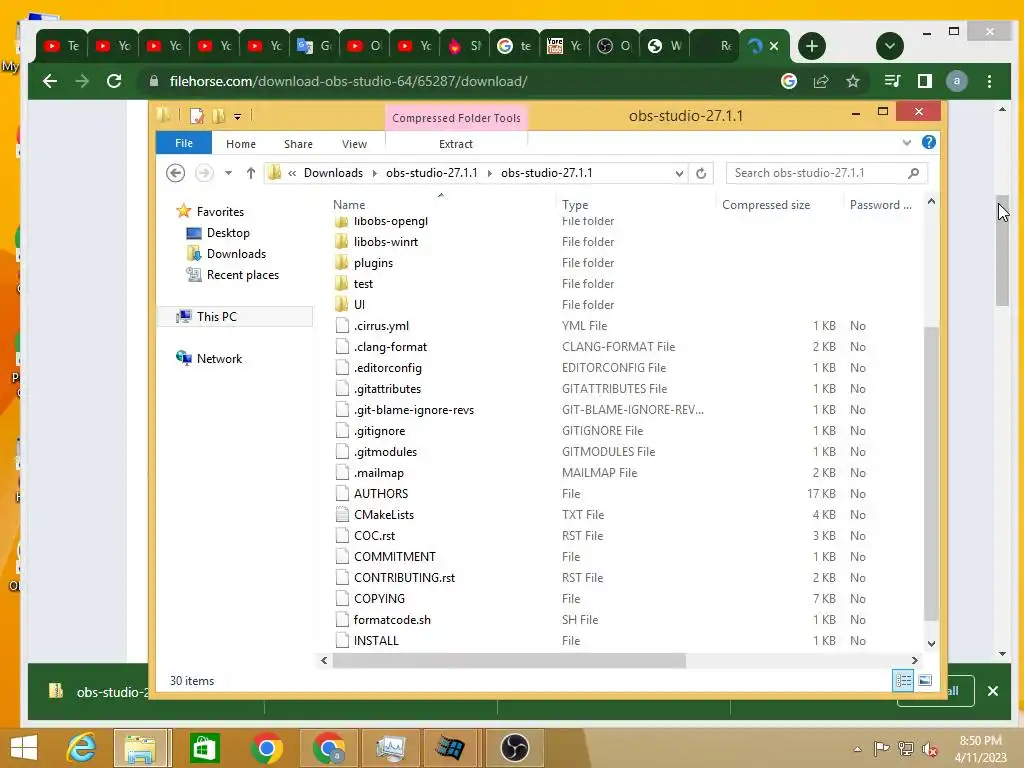
Task: Close the Chrome downloads bar
Action: tap(993, 691)
